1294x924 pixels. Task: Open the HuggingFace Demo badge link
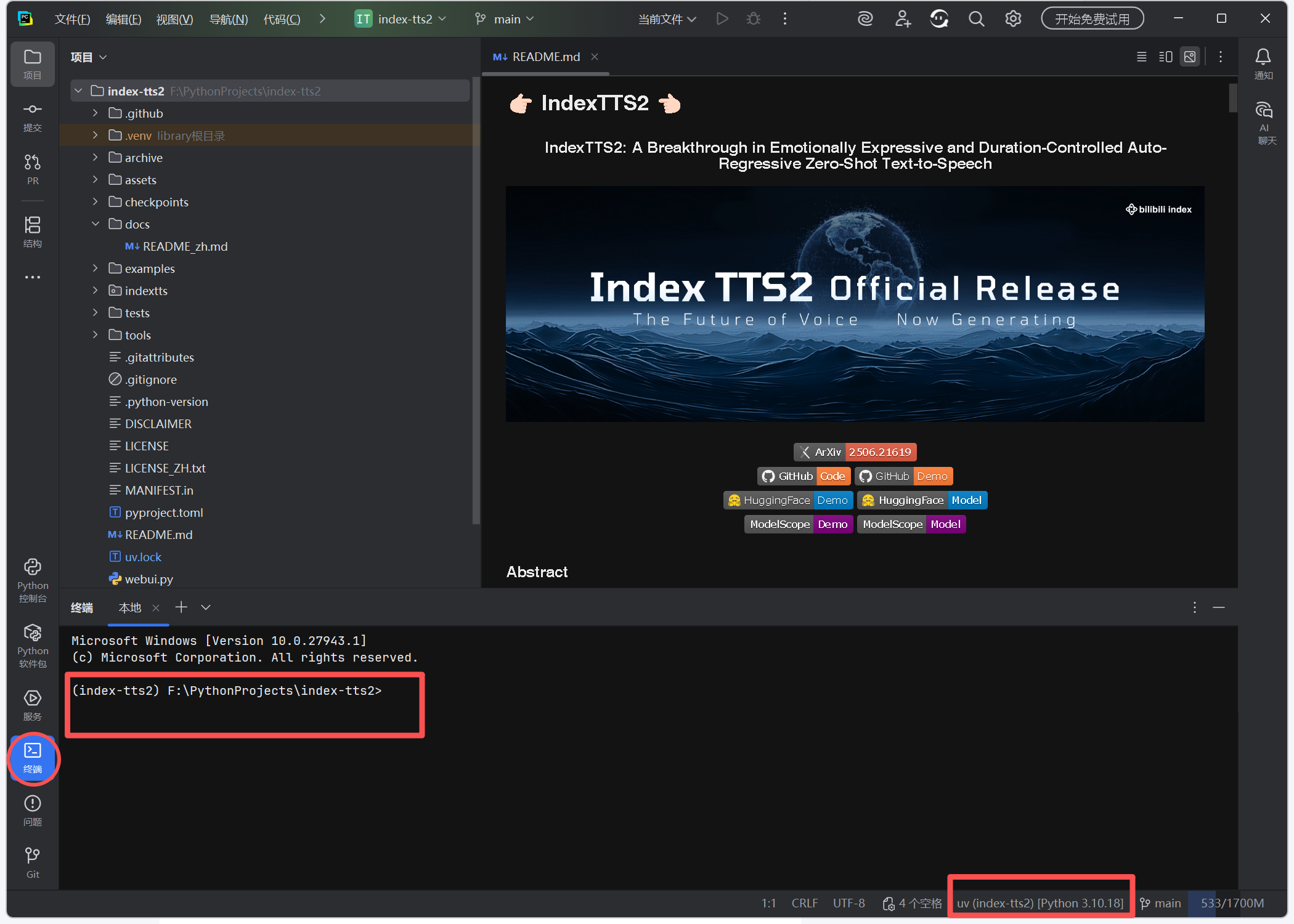click(x=788, y=500)
